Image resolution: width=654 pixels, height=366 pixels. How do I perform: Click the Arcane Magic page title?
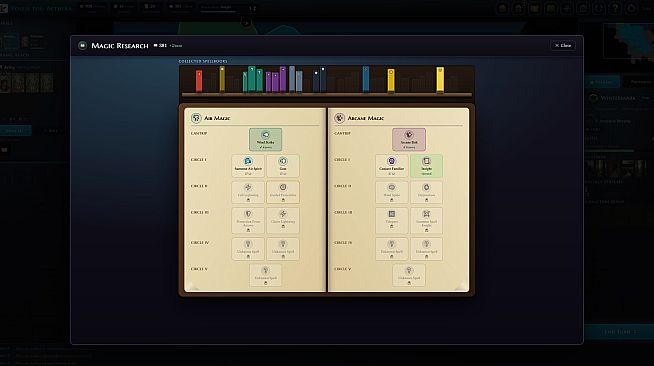point(365,118)
